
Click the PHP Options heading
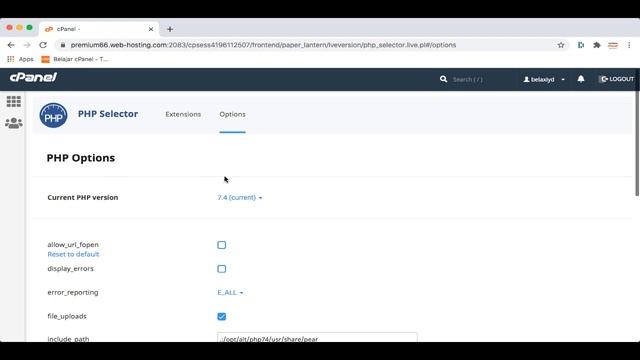click(81, 158)
